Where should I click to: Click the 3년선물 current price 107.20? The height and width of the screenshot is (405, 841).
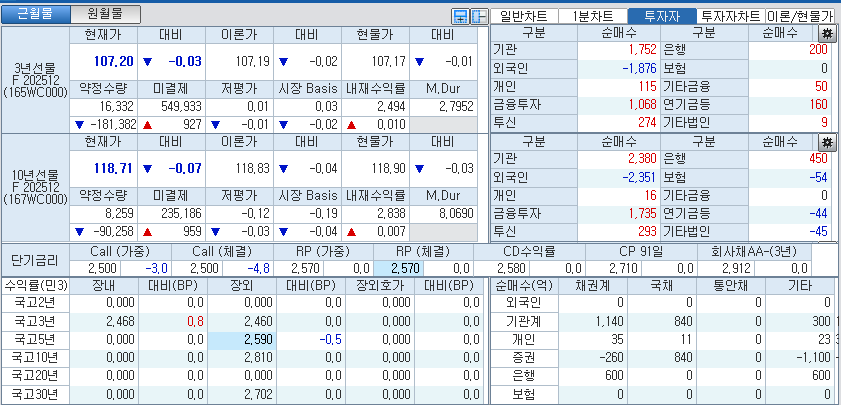114,61
